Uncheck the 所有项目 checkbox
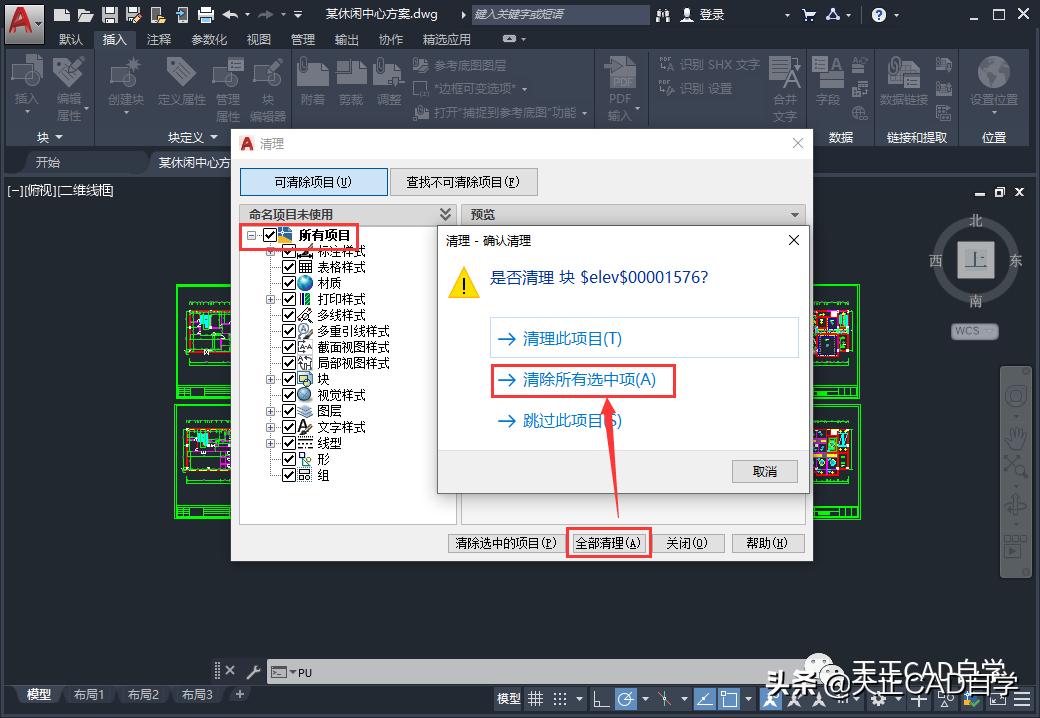The image size is (1040, 718). pos(272,237)
